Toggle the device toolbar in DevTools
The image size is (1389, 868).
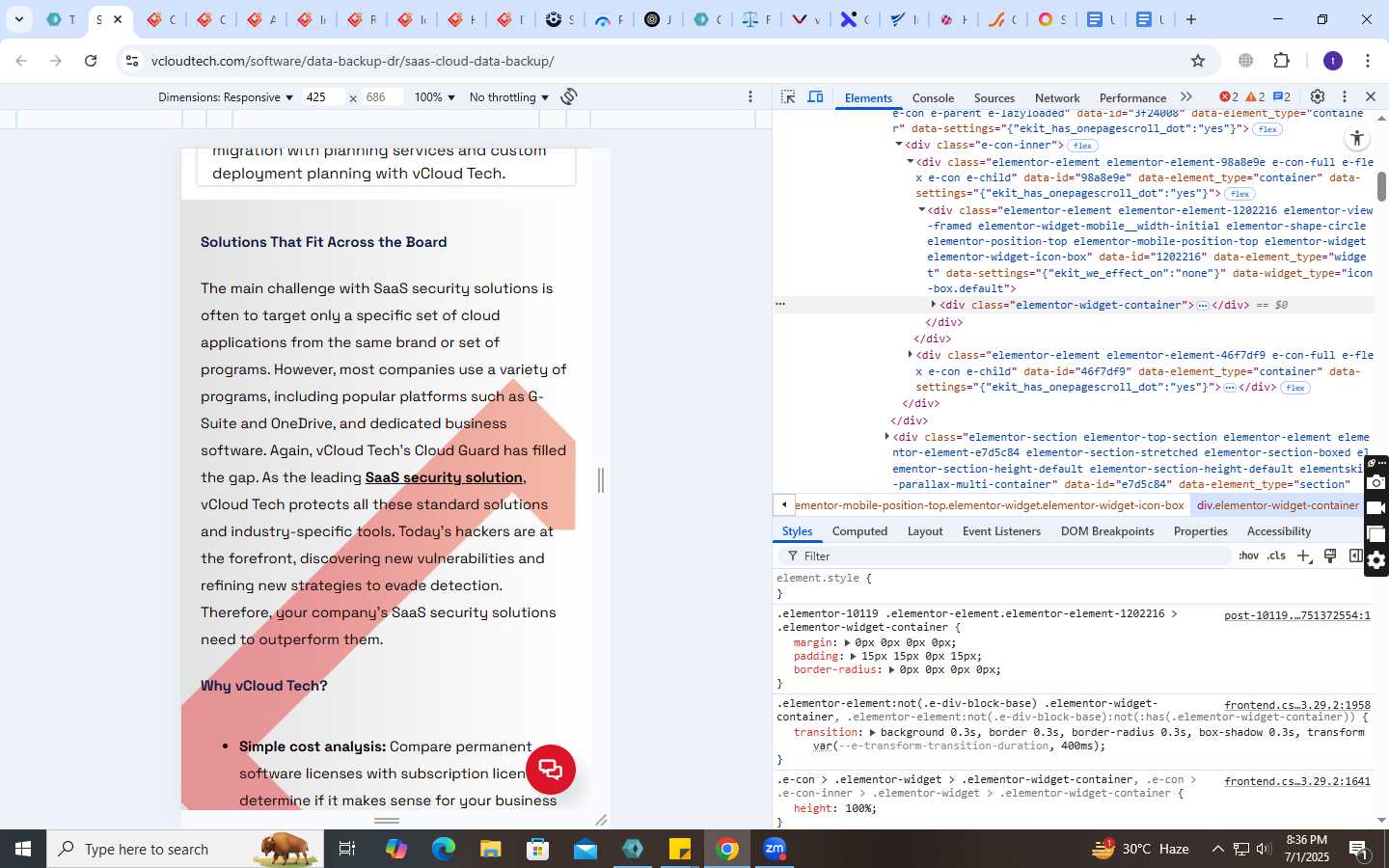click(815, 97)
